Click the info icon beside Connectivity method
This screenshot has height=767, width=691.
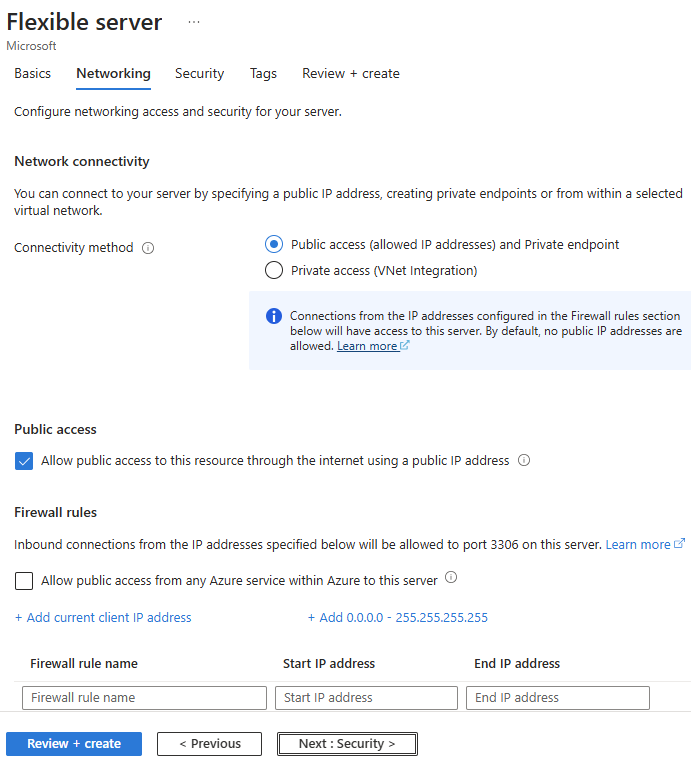point(148,248)
